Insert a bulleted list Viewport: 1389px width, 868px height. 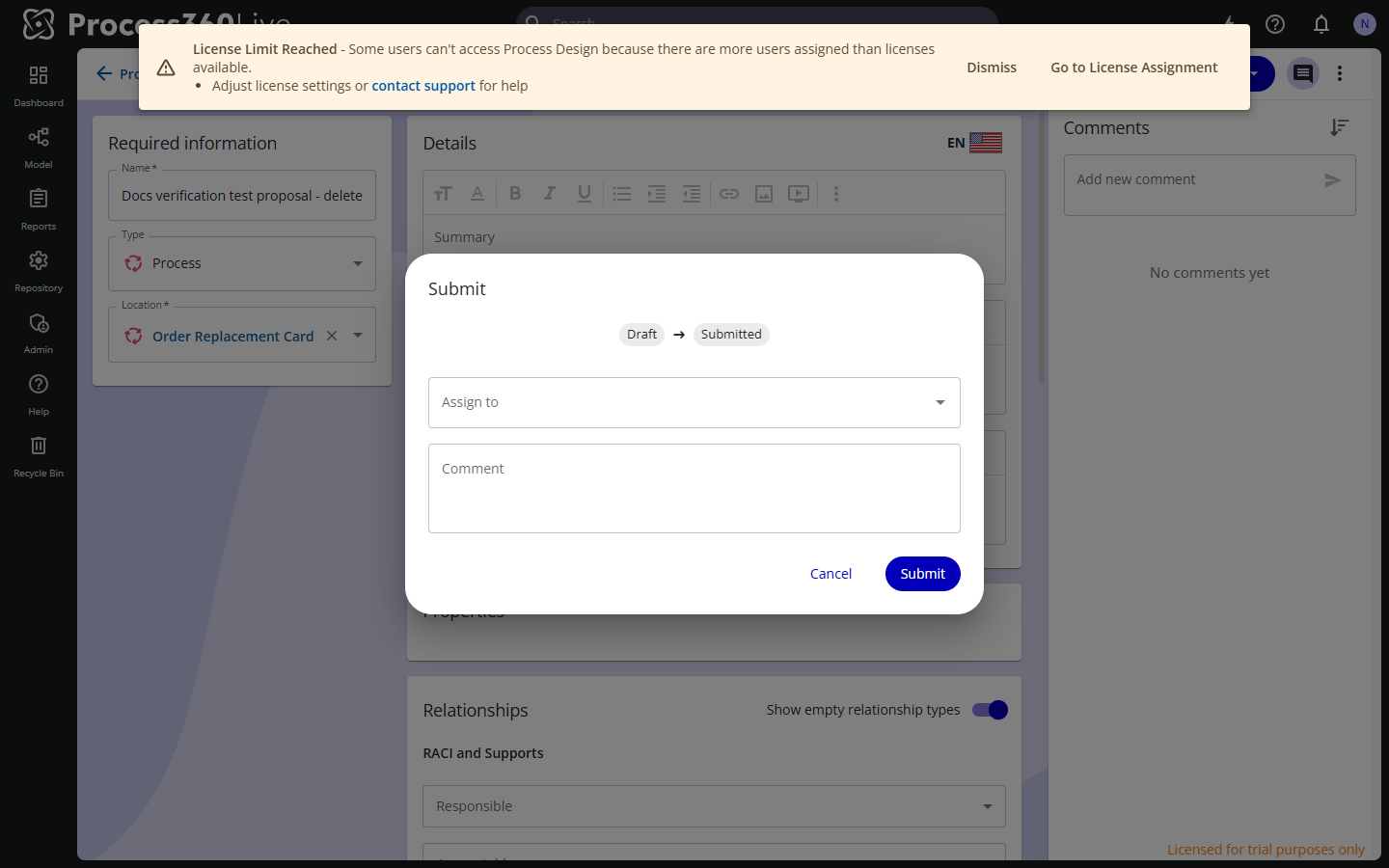click(x=622, y=194)
